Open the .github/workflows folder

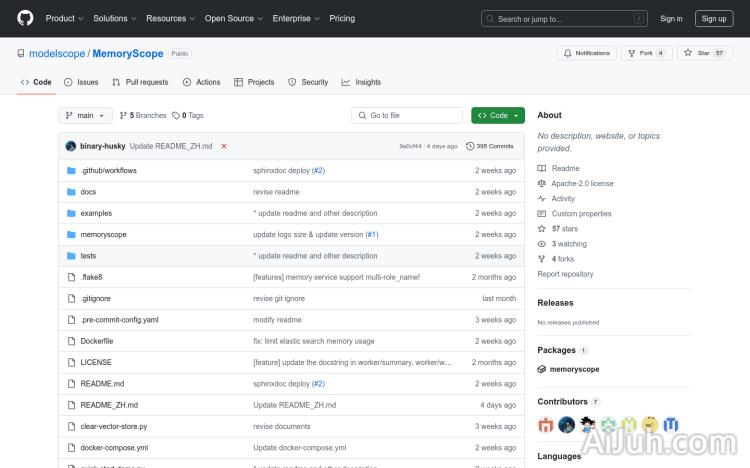point(108,170)
